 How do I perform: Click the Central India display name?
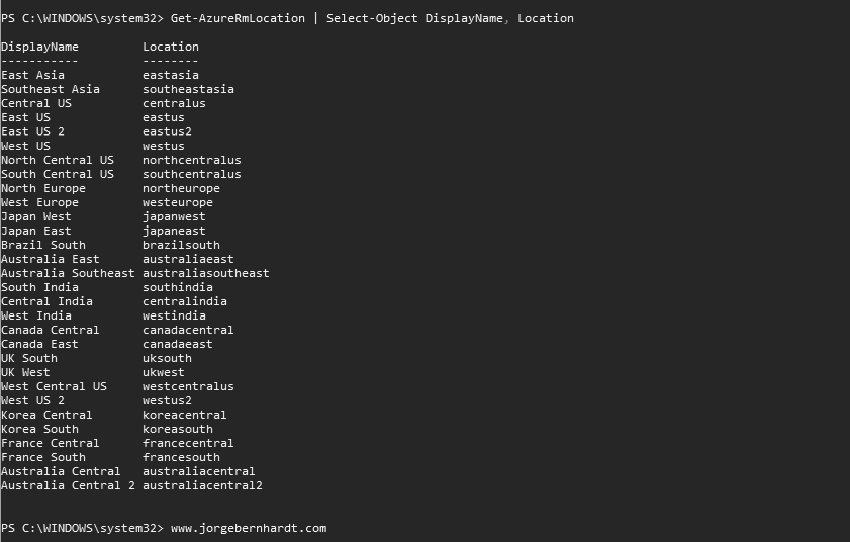point(46,301)
